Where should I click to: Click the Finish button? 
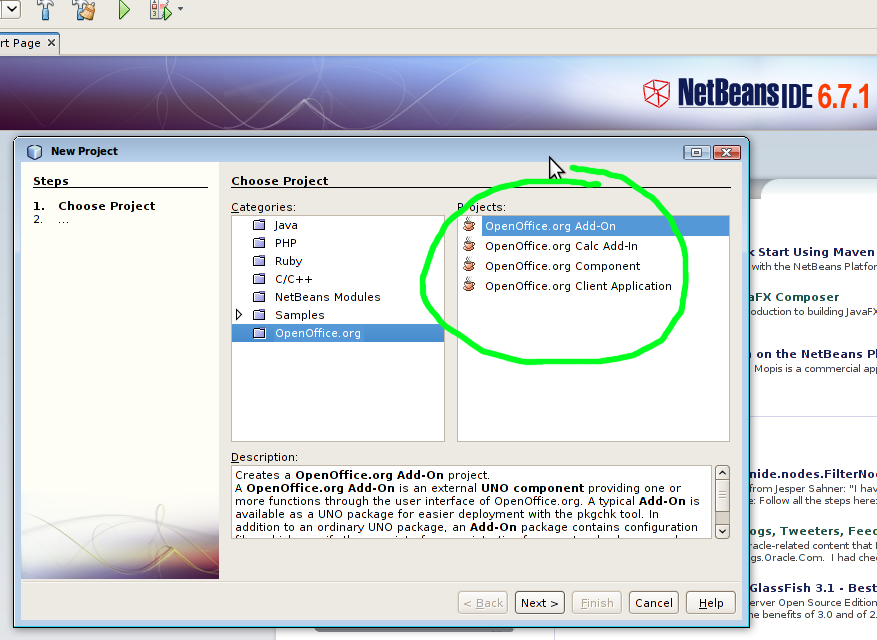(597, 603)
